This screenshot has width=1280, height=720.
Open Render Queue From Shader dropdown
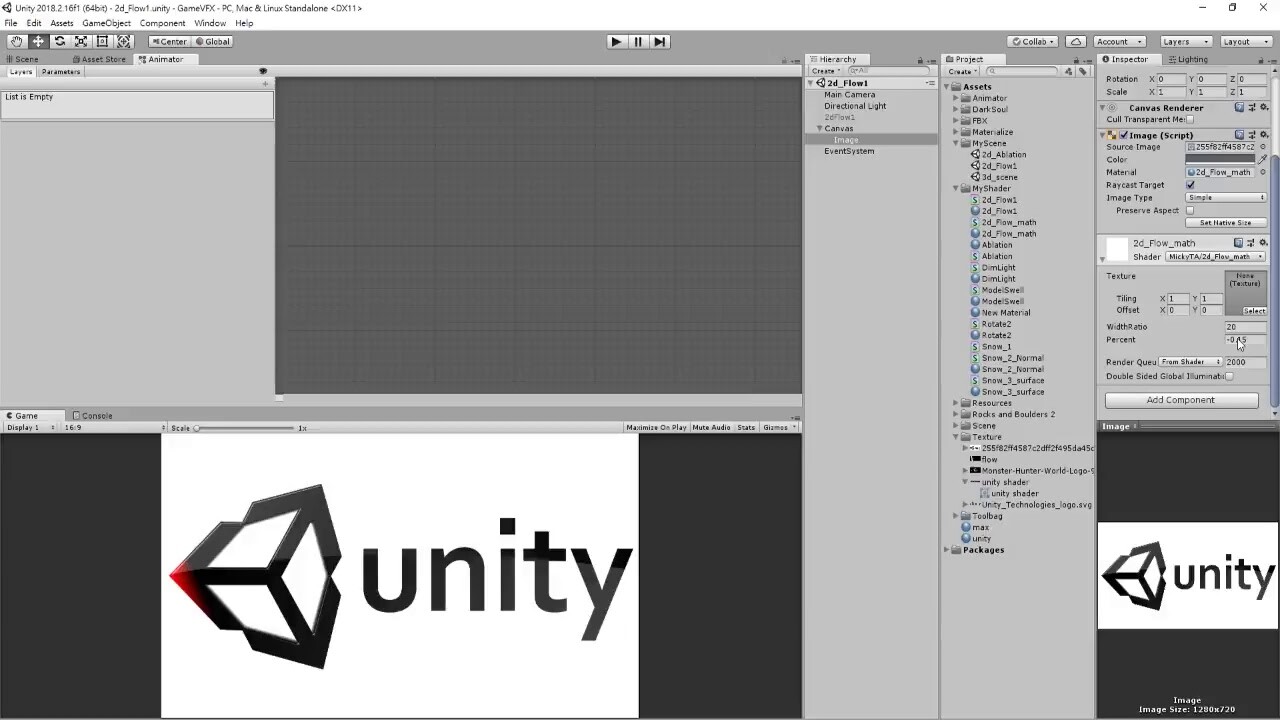(1190, 361)
